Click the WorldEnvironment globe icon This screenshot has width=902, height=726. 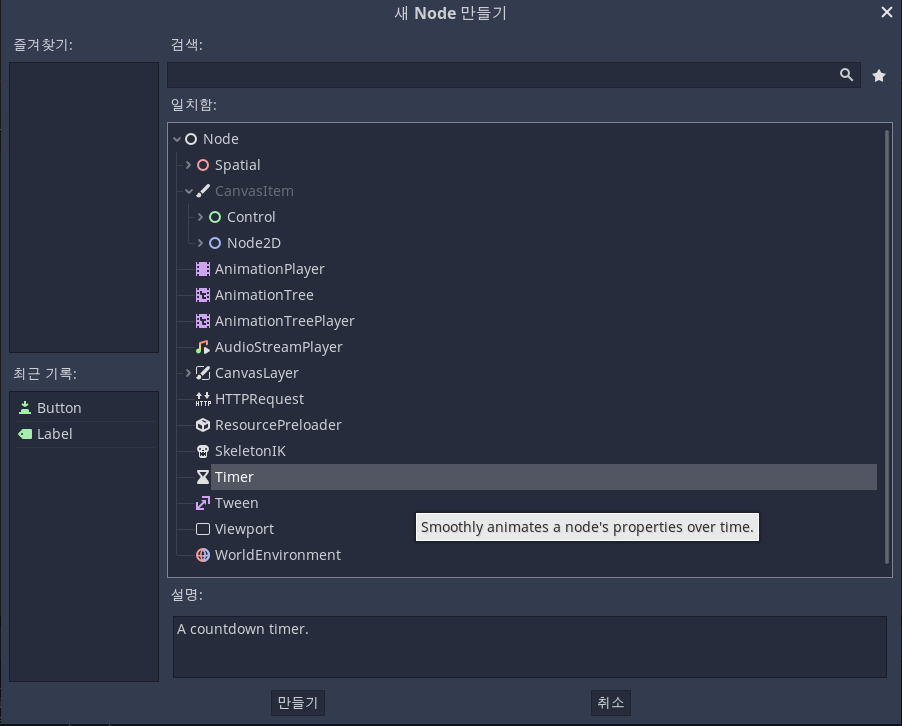pos(203,555)
